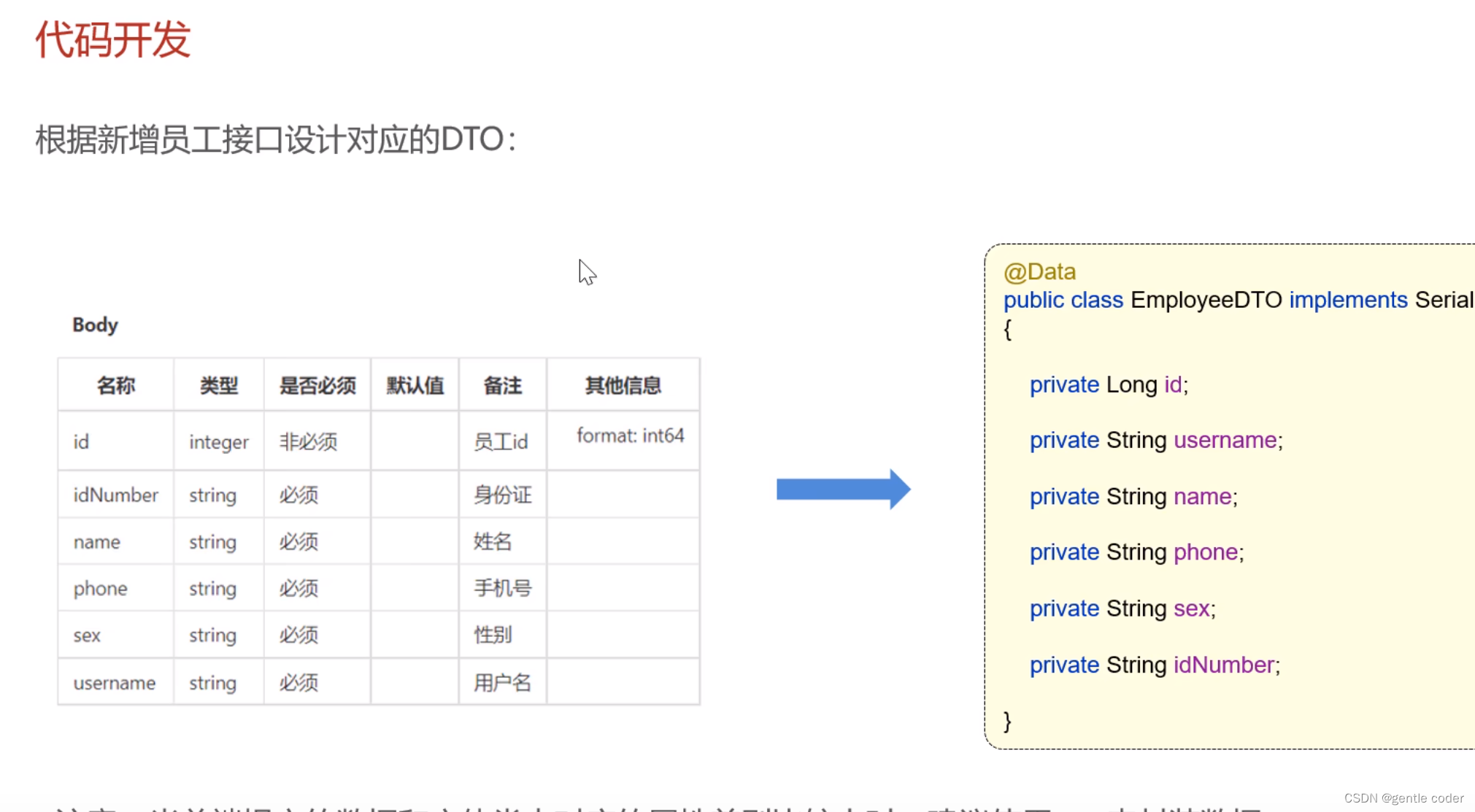The image size is (1475, 812).
Task: Click the 类型 column header
Action: (x=218, y=385)
